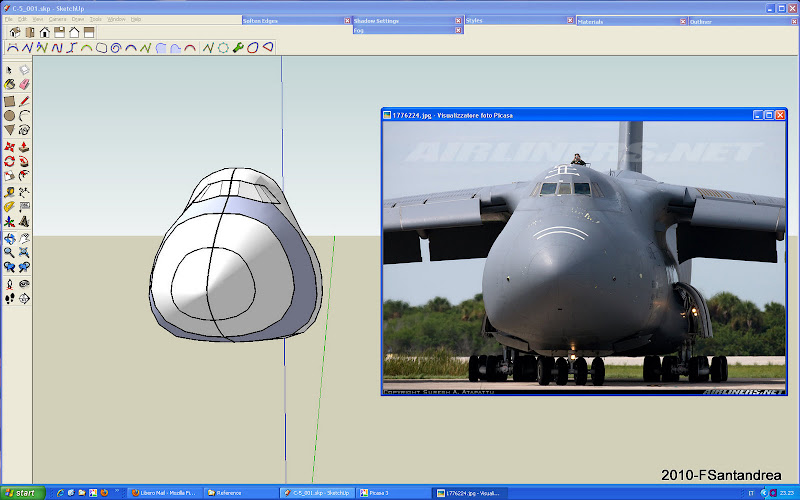This screenshot has height=500, width=800.
Task: Open the Window menu
Action: 116,19
